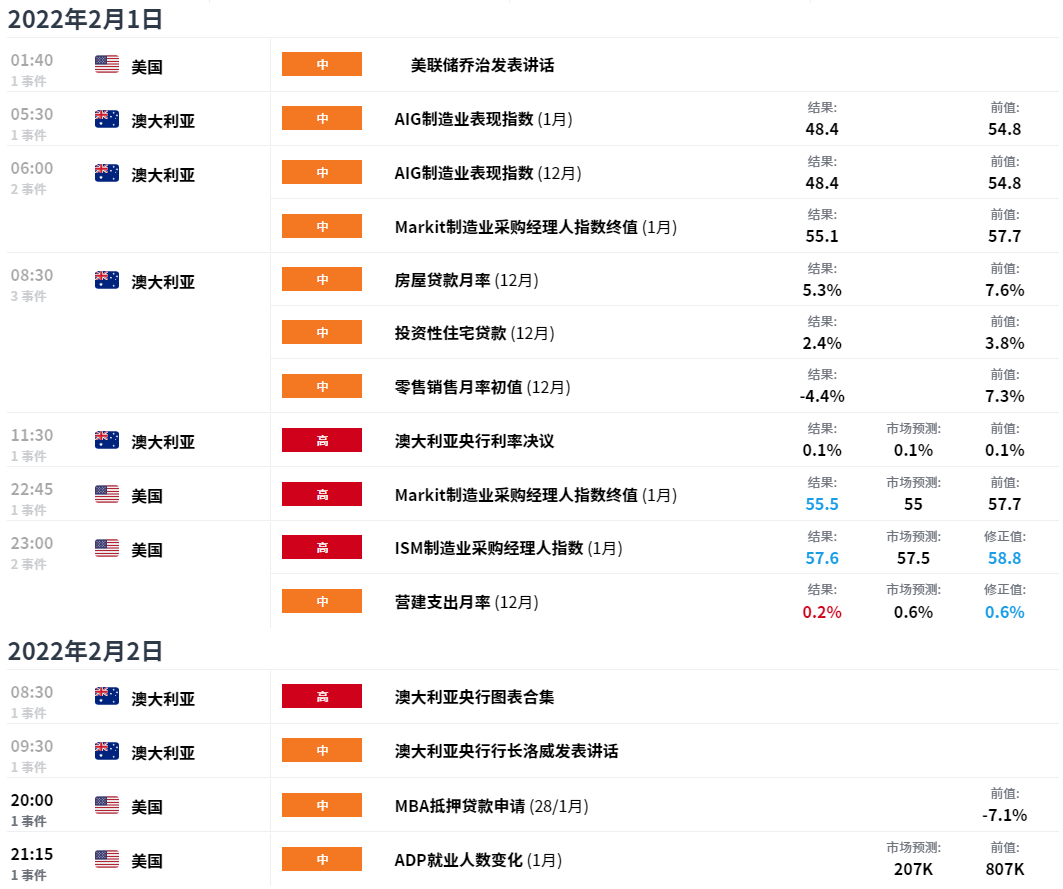Open event 澳大利亚央行利率决议
This screenshot has width=1063, height=889.
click(475, 441)
